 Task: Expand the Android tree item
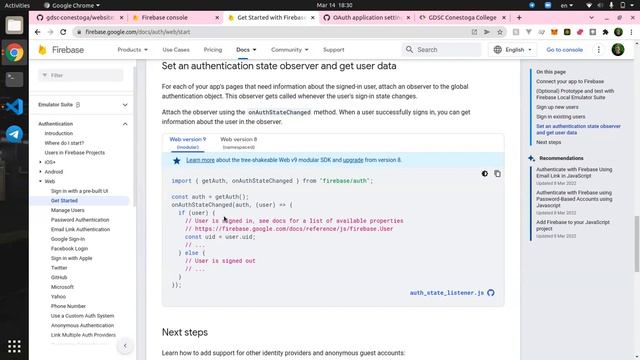pyautogui.click(x=40, y=172)
